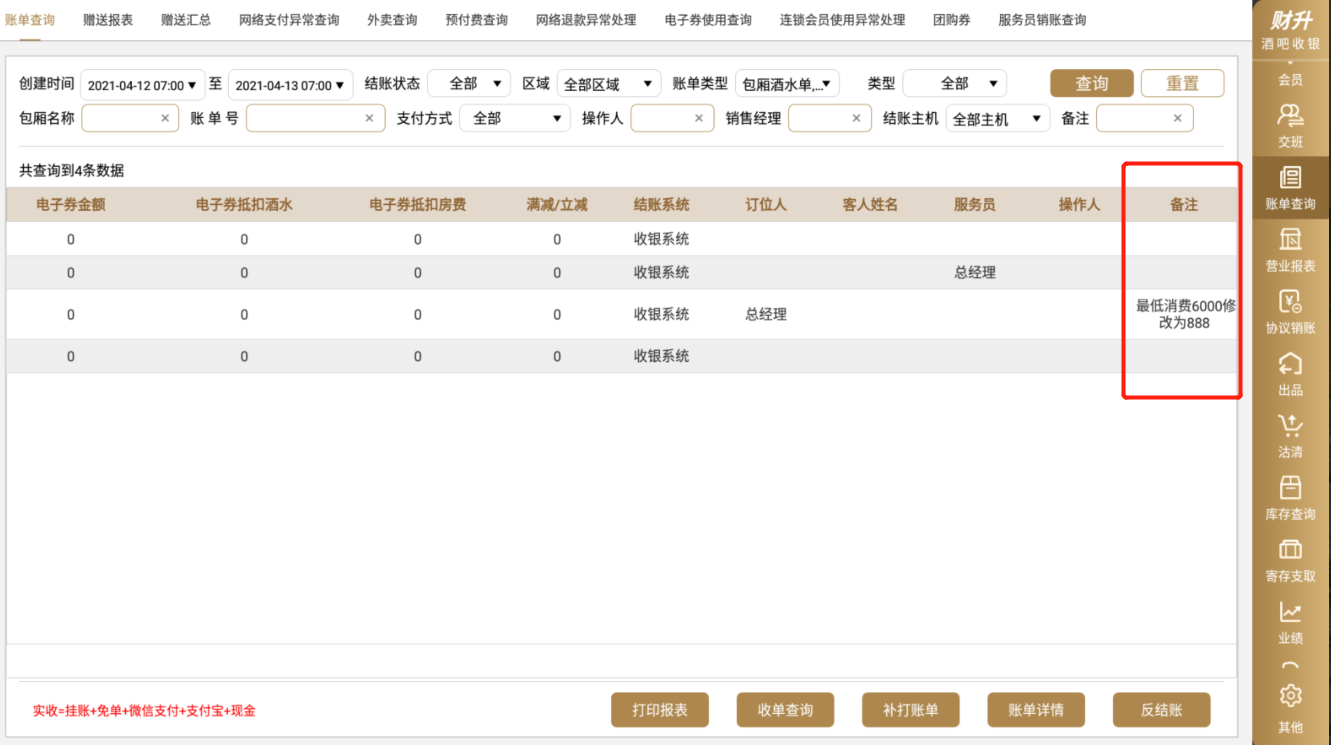Switch to the 赠送汇总 tab
Viewport: 1331px width, 745px height.
coord(186,20)
